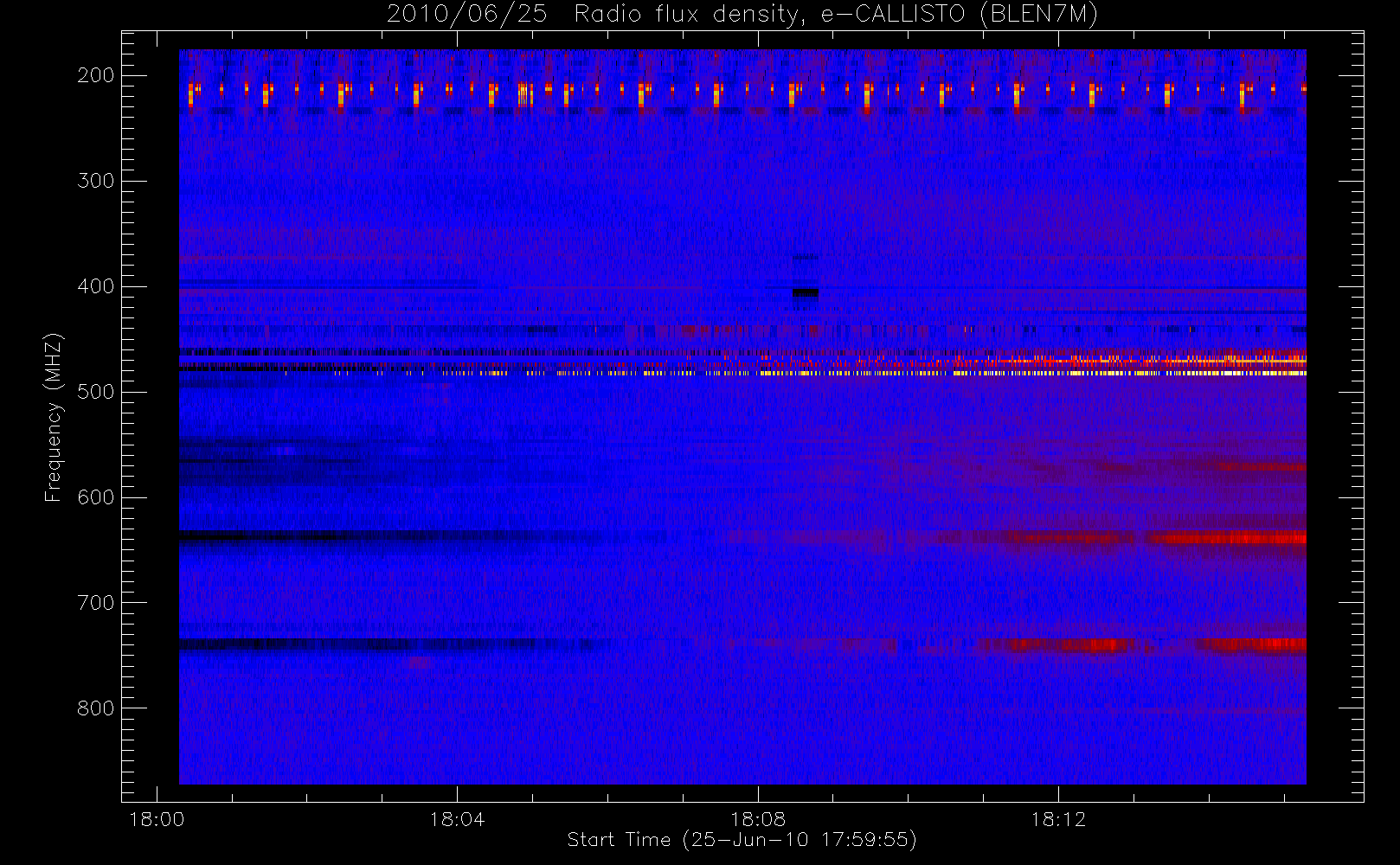Click the '18:08' time tick label
The width and height of the screenshot is (1400, 865).
(758, 819)
